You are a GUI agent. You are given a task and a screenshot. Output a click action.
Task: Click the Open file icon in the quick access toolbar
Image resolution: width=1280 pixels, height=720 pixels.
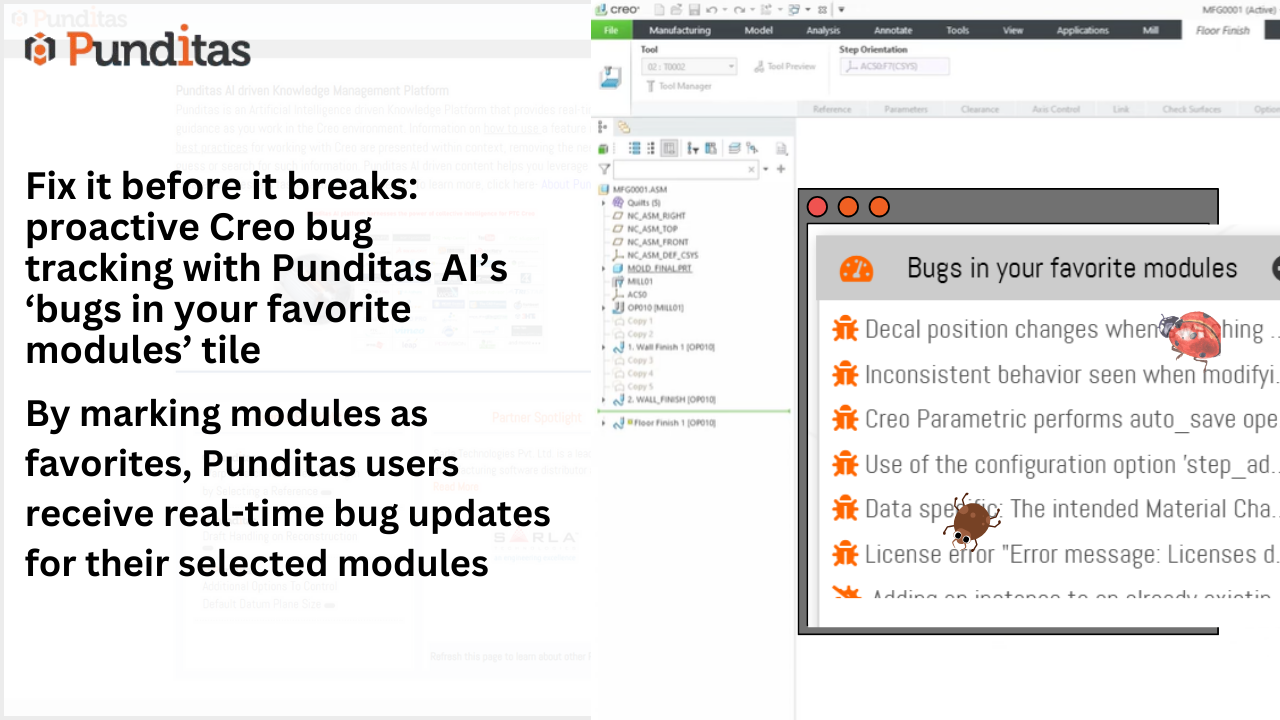click(677, 9)
